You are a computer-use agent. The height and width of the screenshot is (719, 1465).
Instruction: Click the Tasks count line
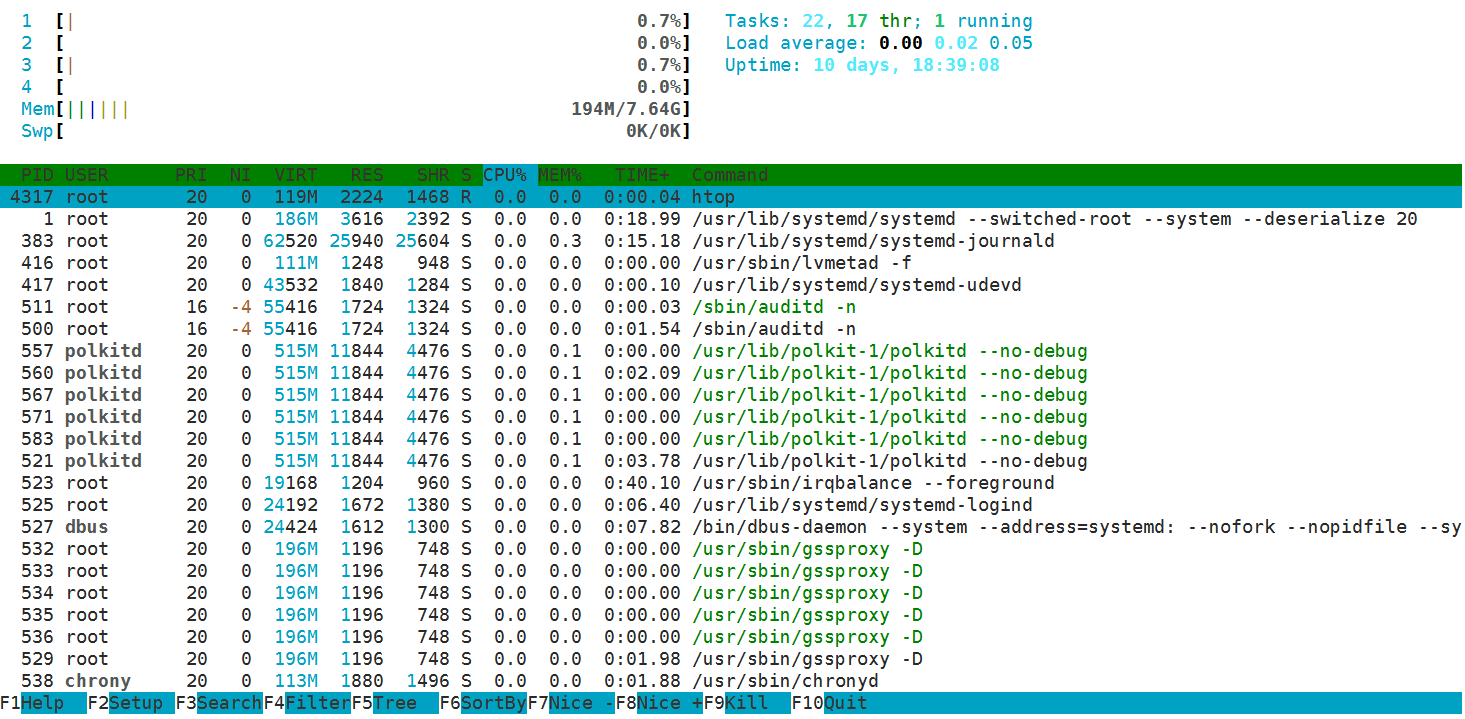click(x=879, y=21)
